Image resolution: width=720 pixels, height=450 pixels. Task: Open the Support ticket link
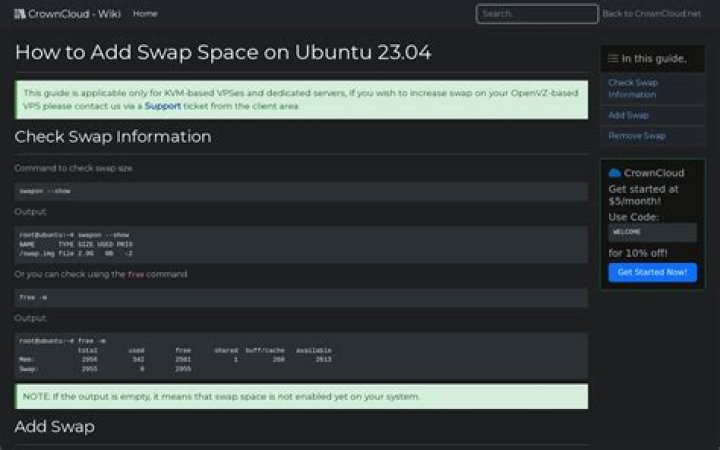tap(163, 106)
